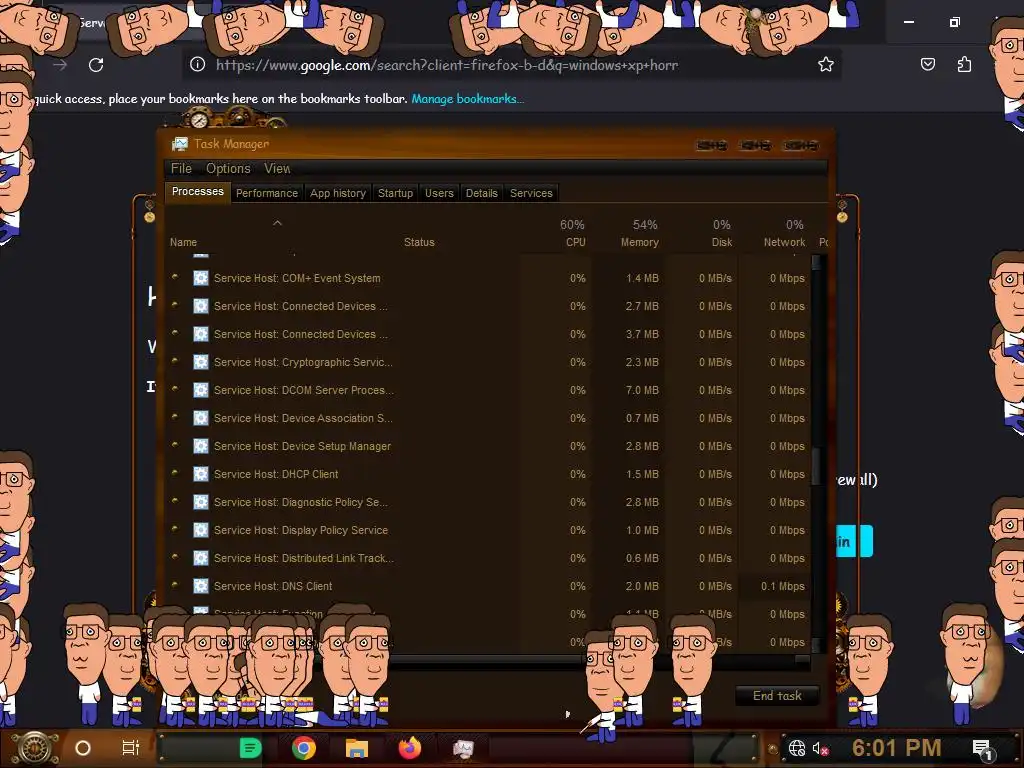1024x768 pixels.
Task: Click the Firefox address bar URL
Action: (447, 65)
